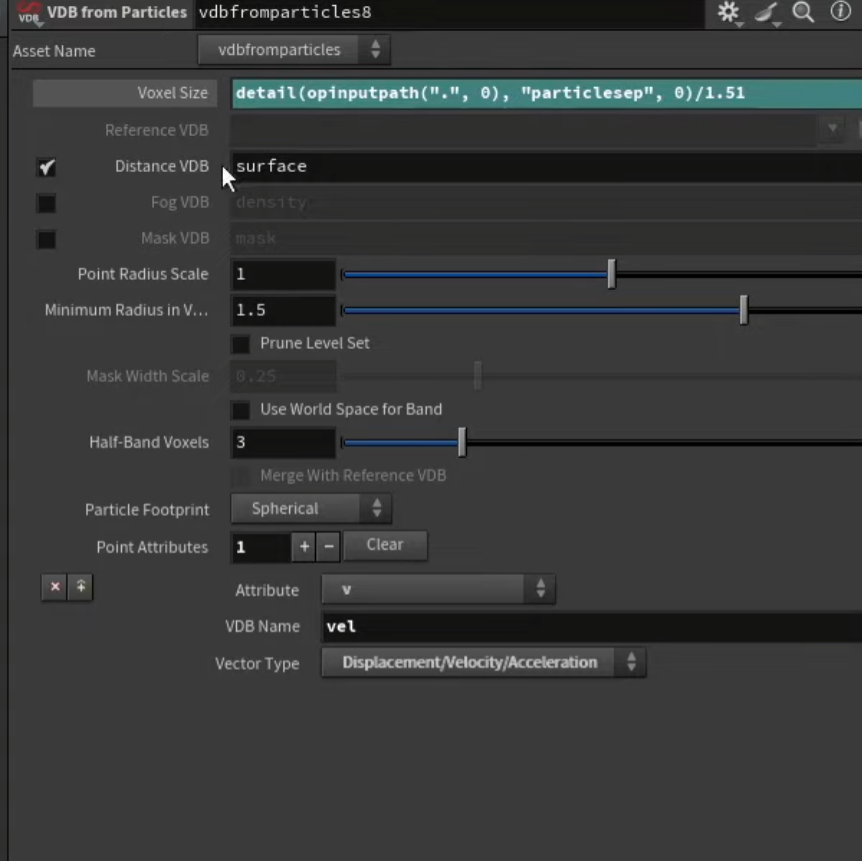Open the gear parameter settings menu
The width and height of the screenshot is (862, 861).
[x=729, y=12]
